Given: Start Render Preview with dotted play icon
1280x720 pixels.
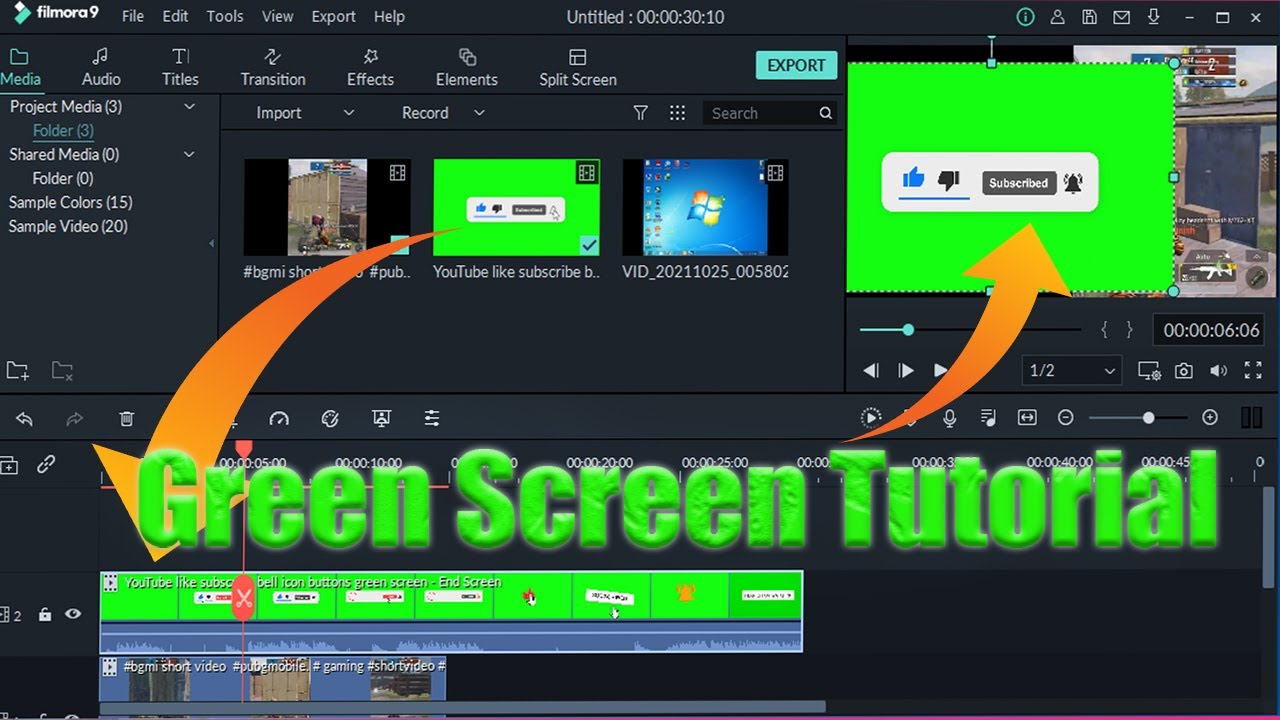Looking at the screenshot, I should [x=871, y=418].
